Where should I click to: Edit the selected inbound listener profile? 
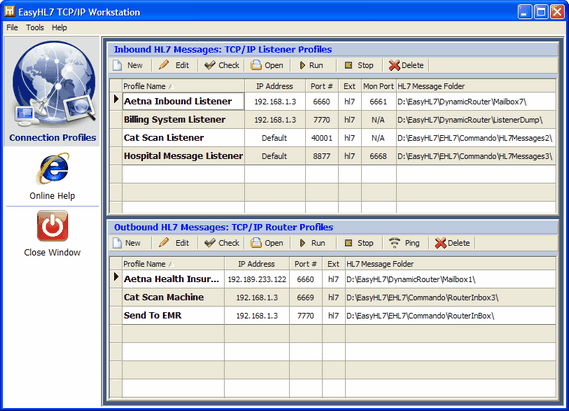174,65
